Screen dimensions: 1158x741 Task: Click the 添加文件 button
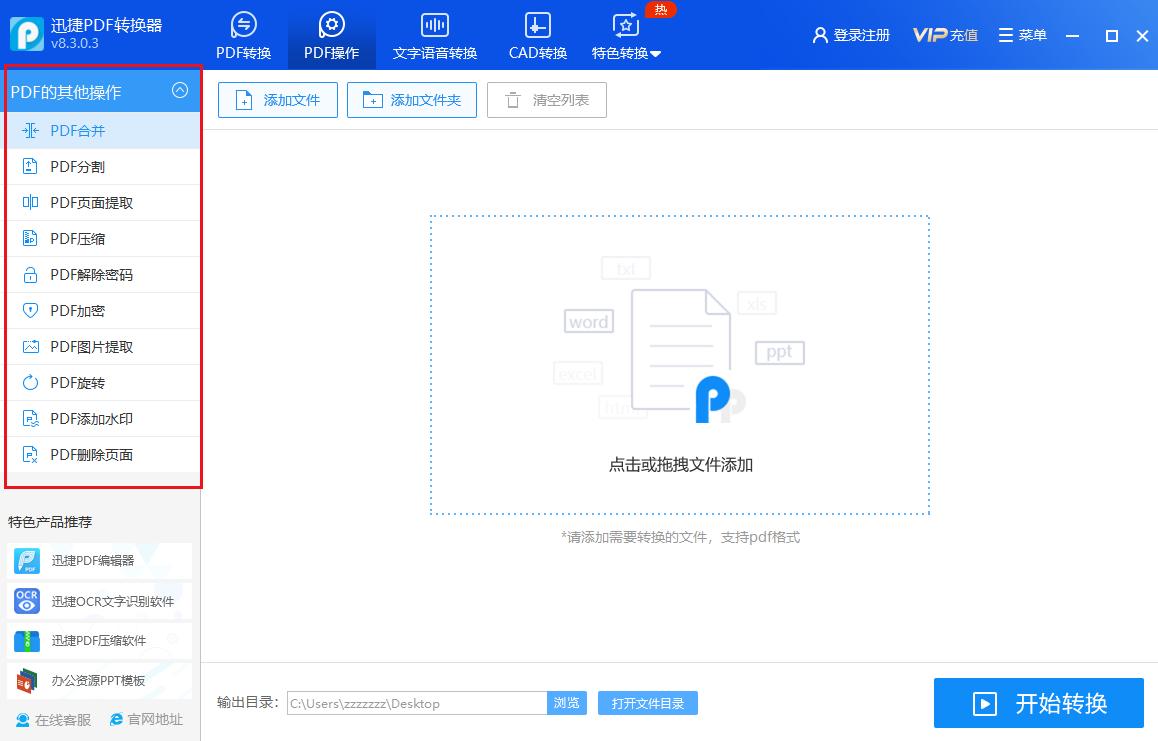pos(277,99)
